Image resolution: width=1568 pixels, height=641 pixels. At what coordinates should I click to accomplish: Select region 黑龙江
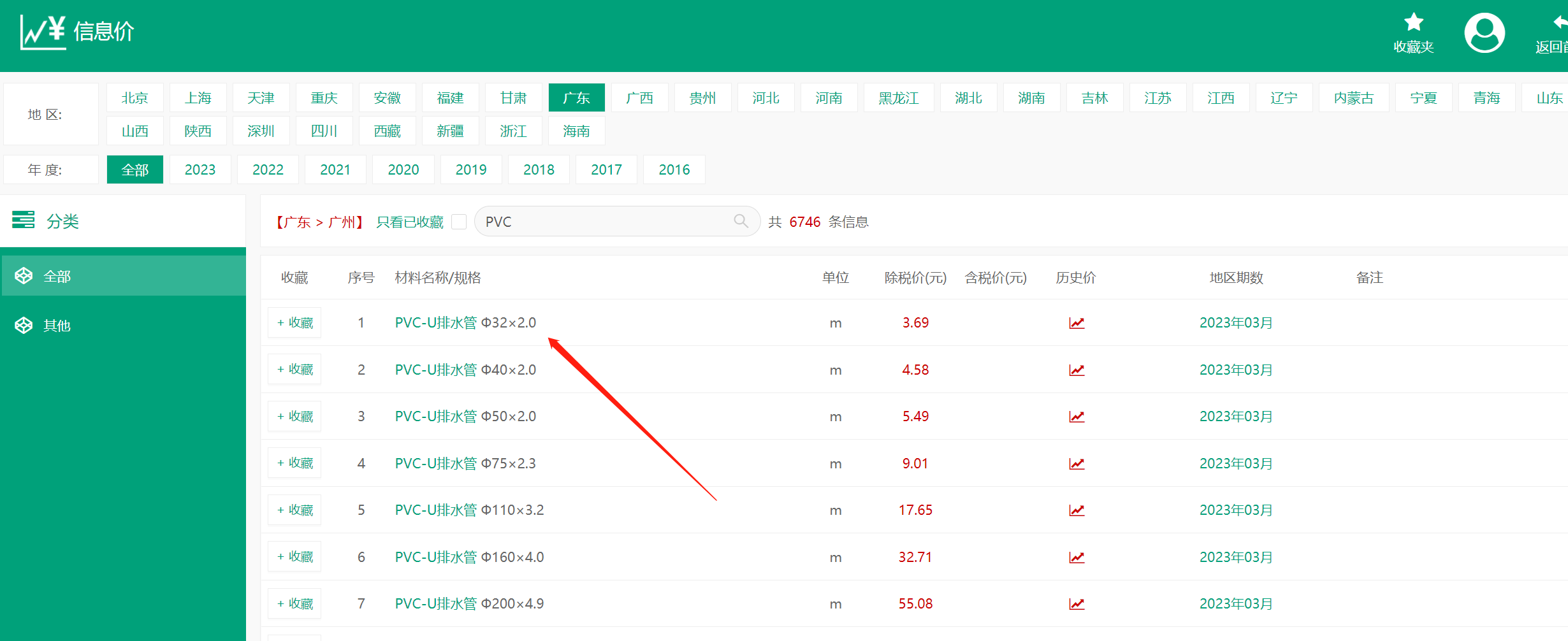coord(899,97)
